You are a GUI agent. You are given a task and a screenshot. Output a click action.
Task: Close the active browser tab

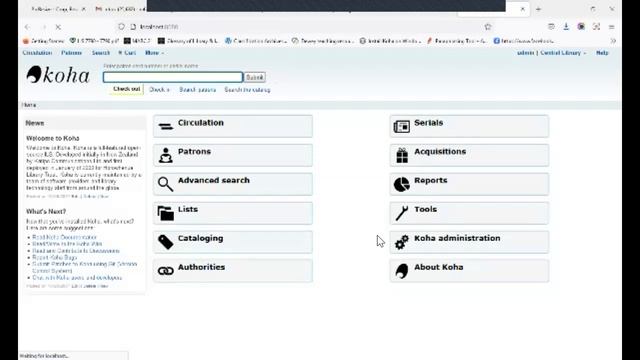[522, 9]
